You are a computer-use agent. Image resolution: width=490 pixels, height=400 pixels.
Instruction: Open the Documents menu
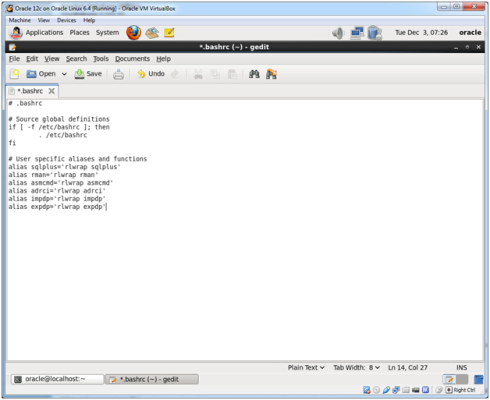coord(132,59)
